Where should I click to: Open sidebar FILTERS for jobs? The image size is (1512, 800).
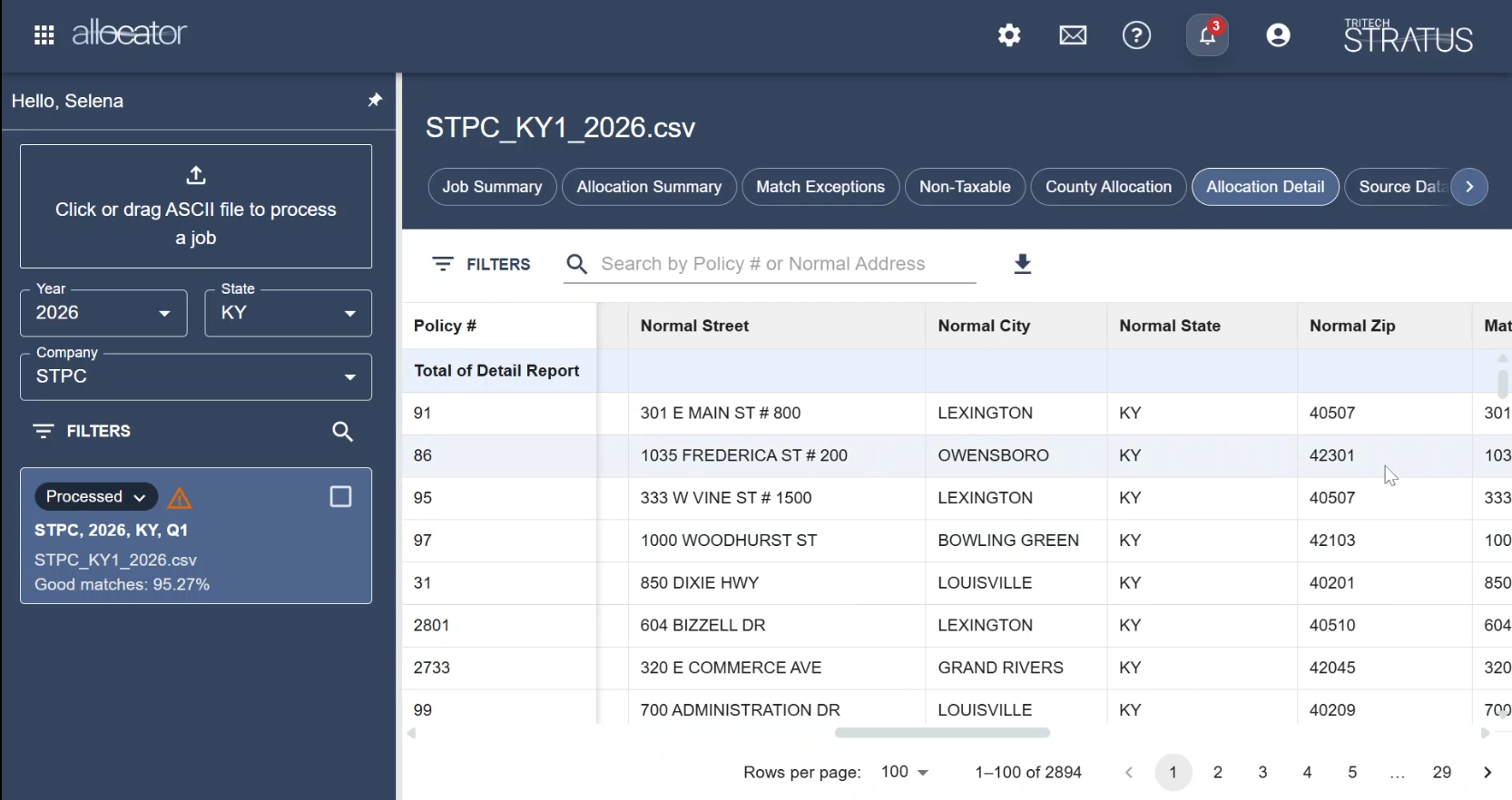click(x=82, y=431)
